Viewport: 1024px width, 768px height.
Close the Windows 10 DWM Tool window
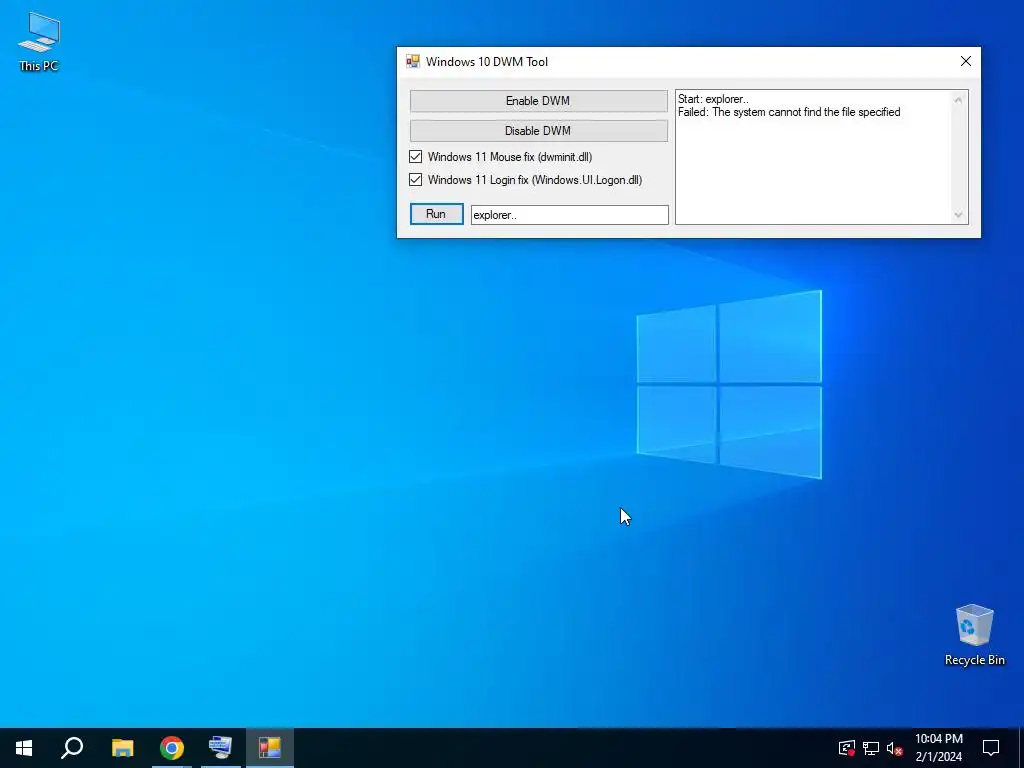pyautogui.click(x=965, y=61)
